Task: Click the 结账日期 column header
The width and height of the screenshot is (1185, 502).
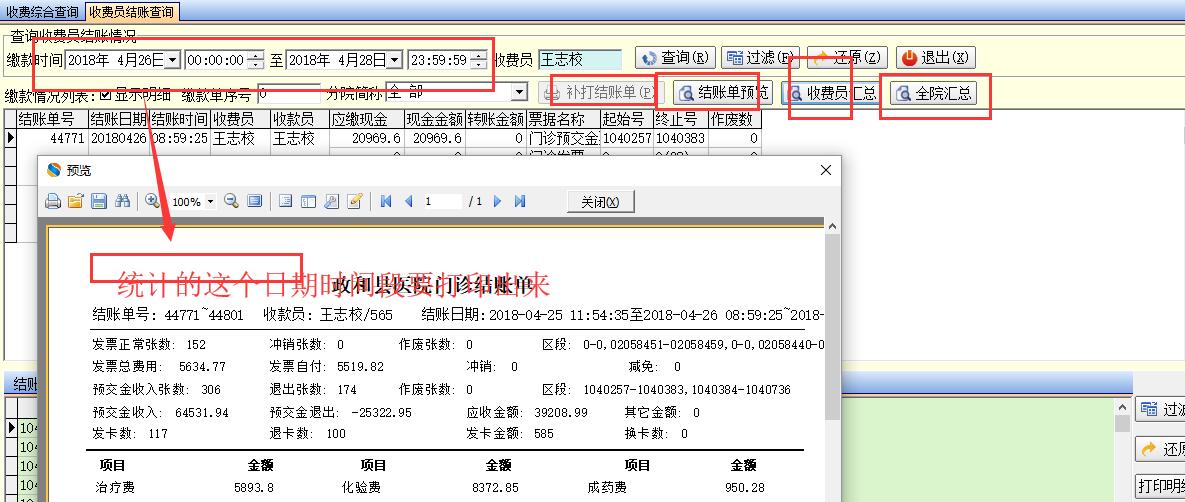Action: pyautogui.click(x=118, y=119)
